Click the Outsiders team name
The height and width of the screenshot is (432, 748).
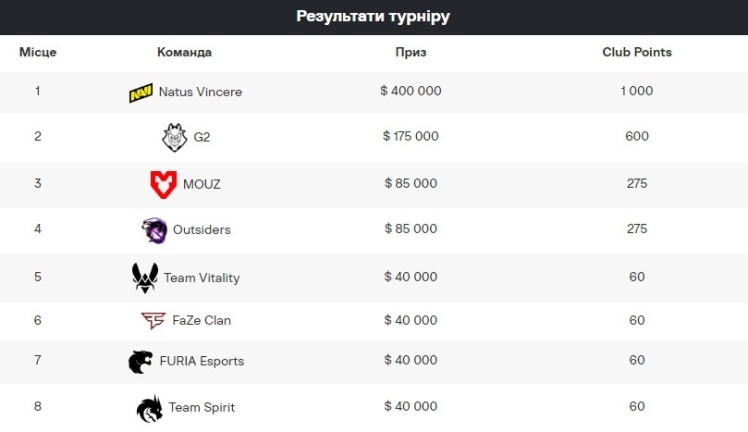[201, 230]
